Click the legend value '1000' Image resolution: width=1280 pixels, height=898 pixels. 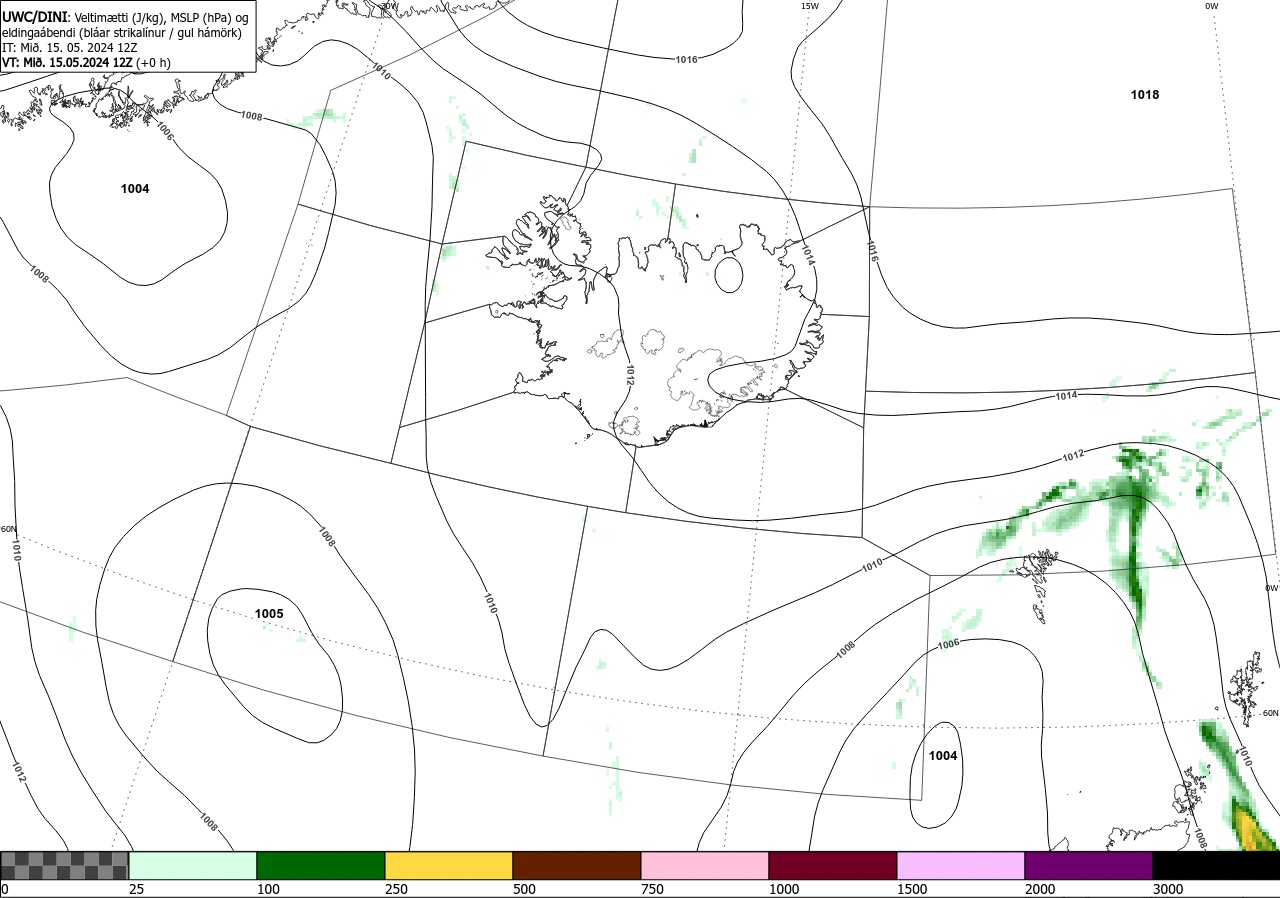(783, 889)
